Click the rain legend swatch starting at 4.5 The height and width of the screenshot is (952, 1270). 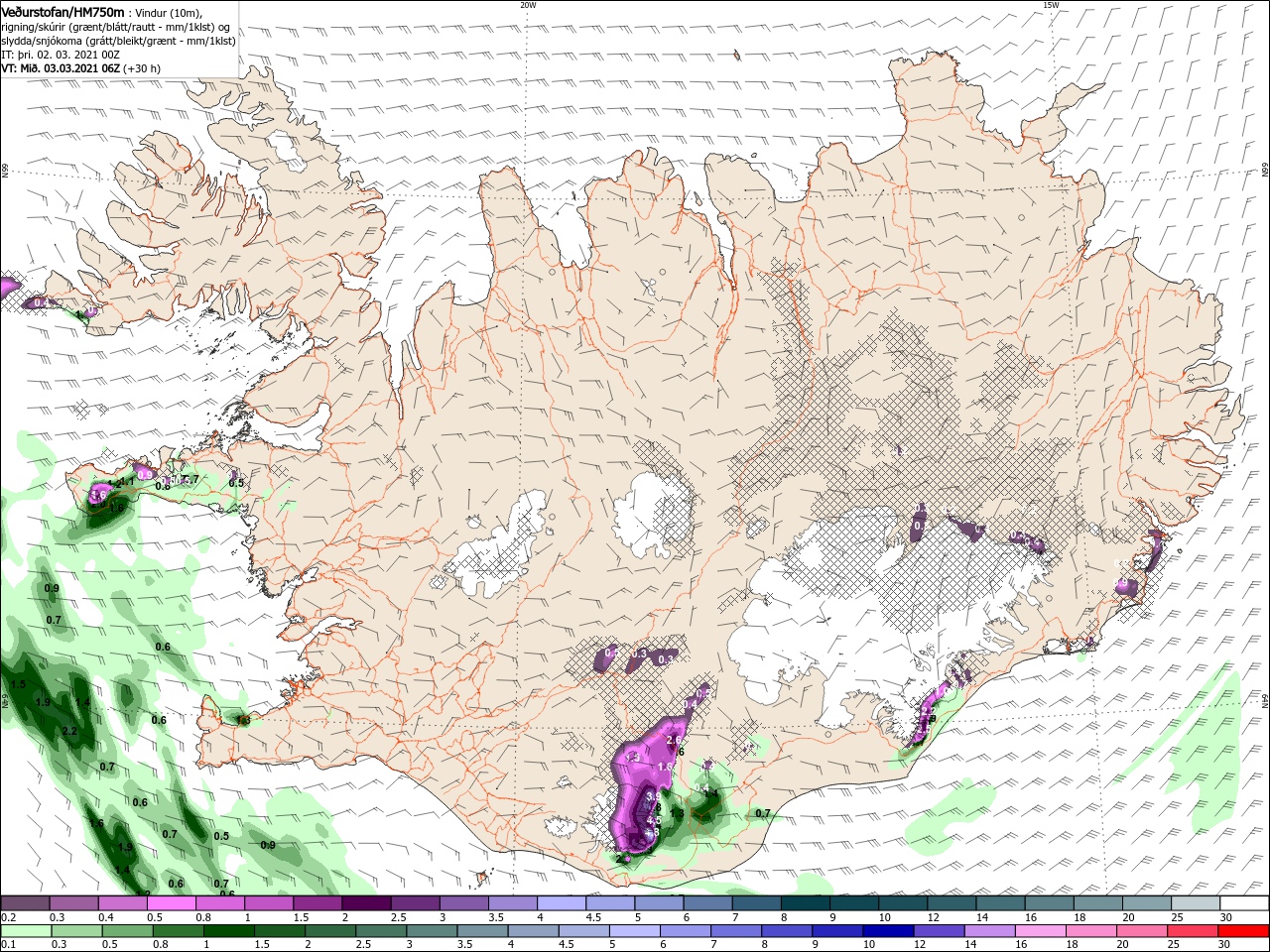[584, 931]
